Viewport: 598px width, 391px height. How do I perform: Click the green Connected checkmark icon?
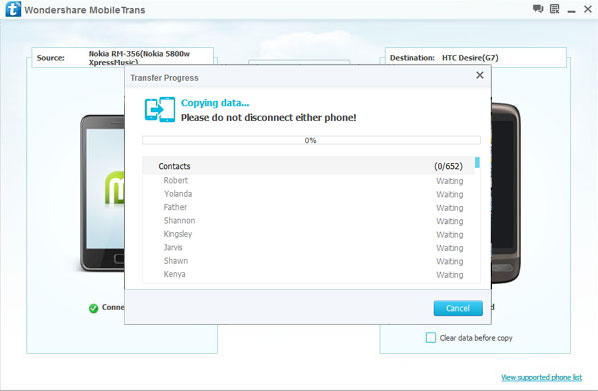click(93, 308)
